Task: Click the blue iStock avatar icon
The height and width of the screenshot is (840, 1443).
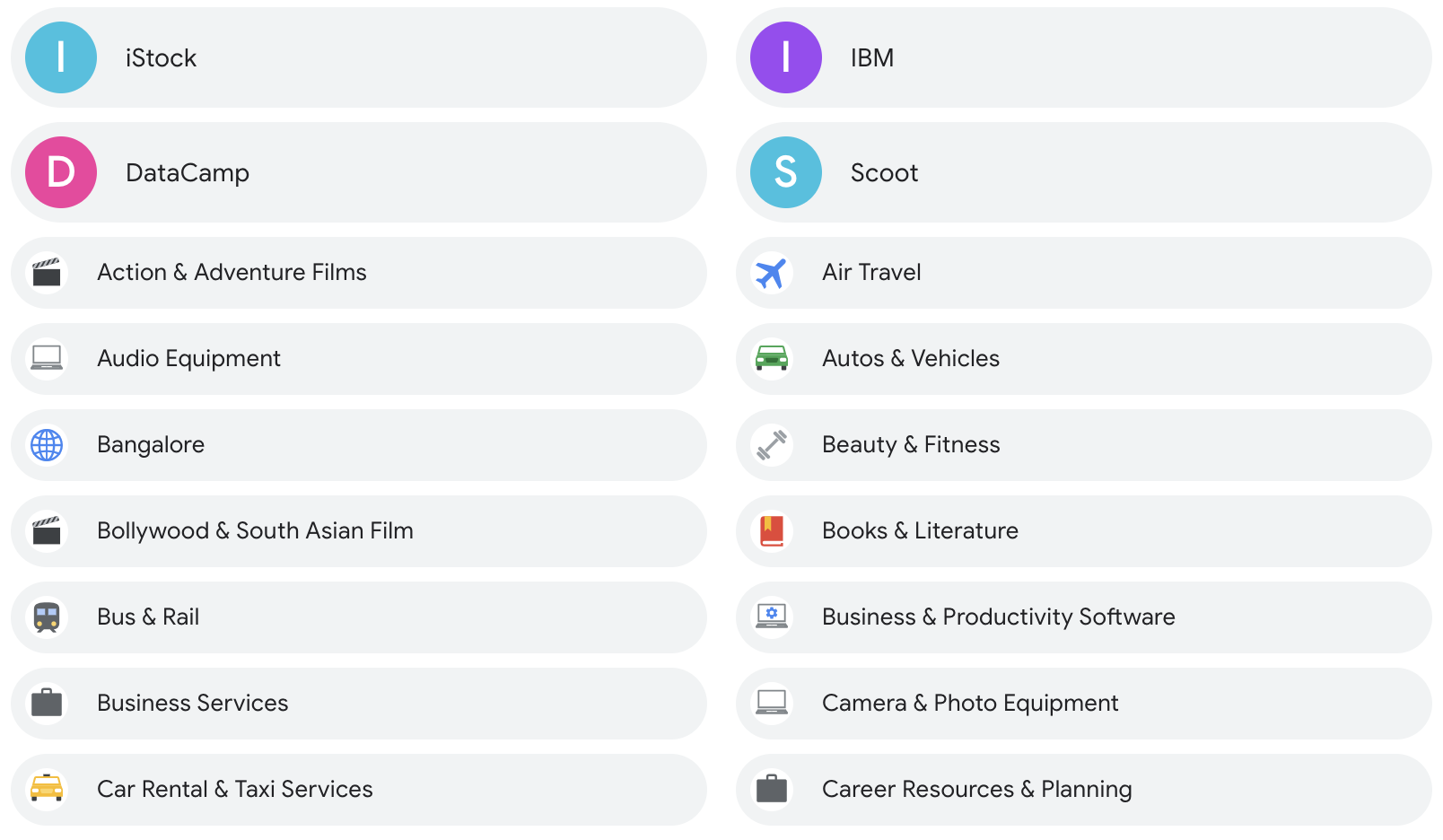Action: tap(61, 57)
